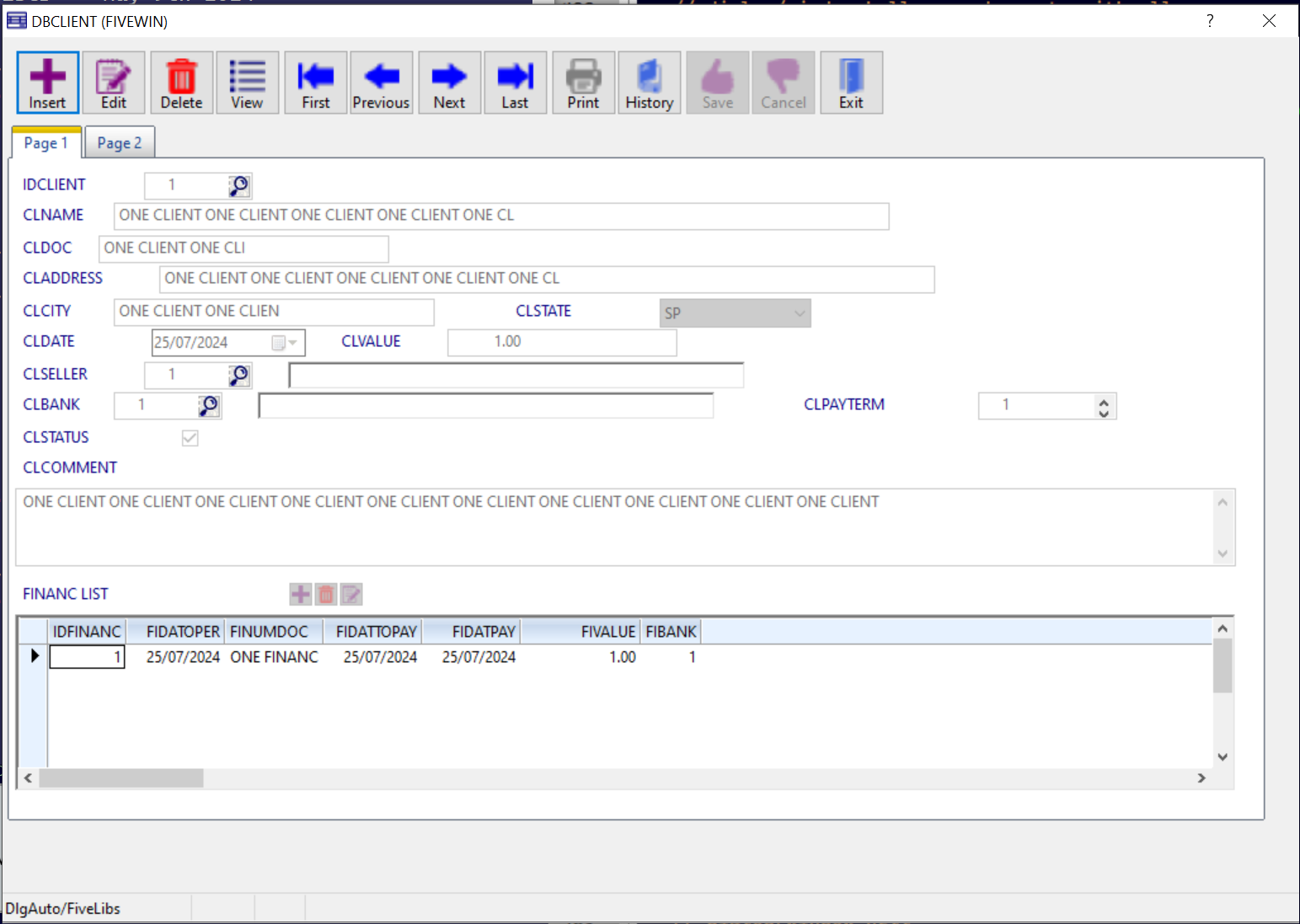Print the current client record
Viewport: 1300px width, 924px height.
(x=583, y=83)
